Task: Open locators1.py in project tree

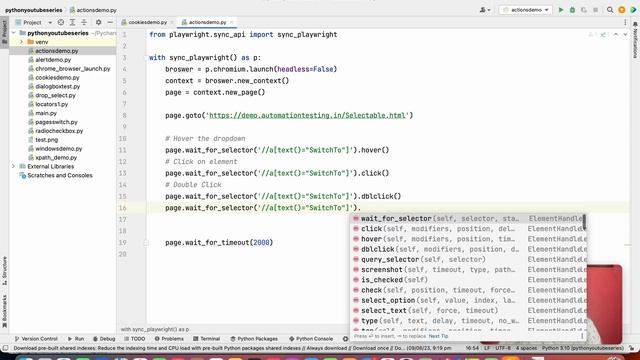Action: (x=51, y=104)
